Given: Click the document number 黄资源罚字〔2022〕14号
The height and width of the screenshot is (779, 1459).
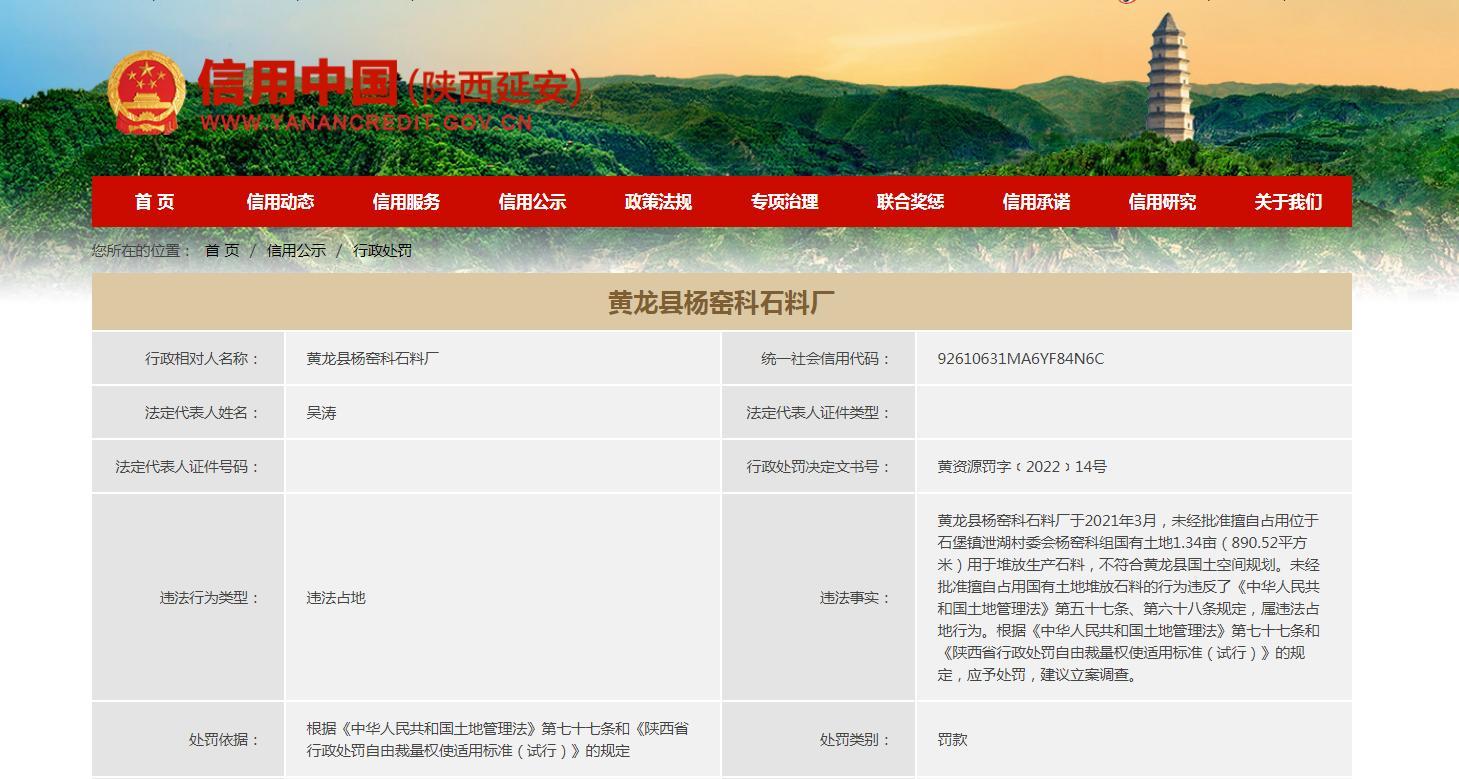Looking at the screenshot, I should (x=1022, y=467).
